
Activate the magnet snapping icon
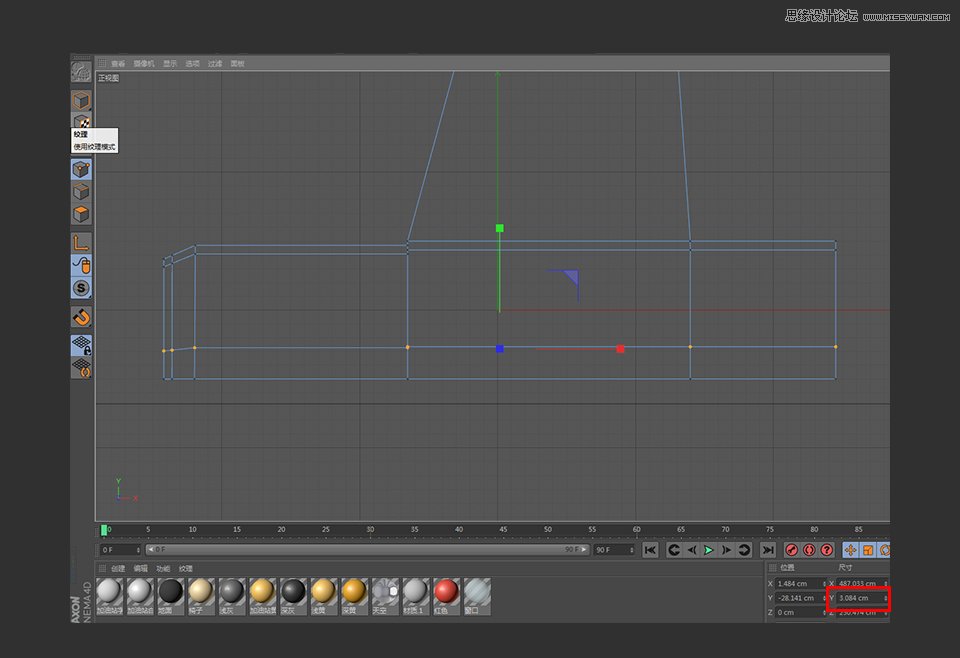[81, 317]
